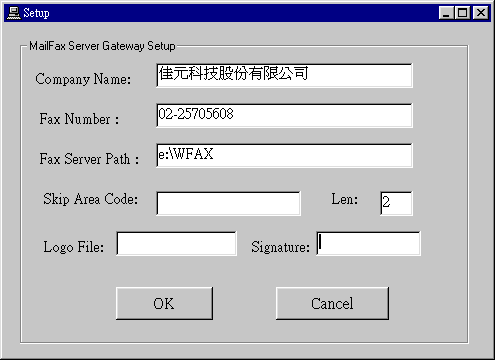Focus the Fax Number input field
The image size is (495, 360).
[284, 116]
